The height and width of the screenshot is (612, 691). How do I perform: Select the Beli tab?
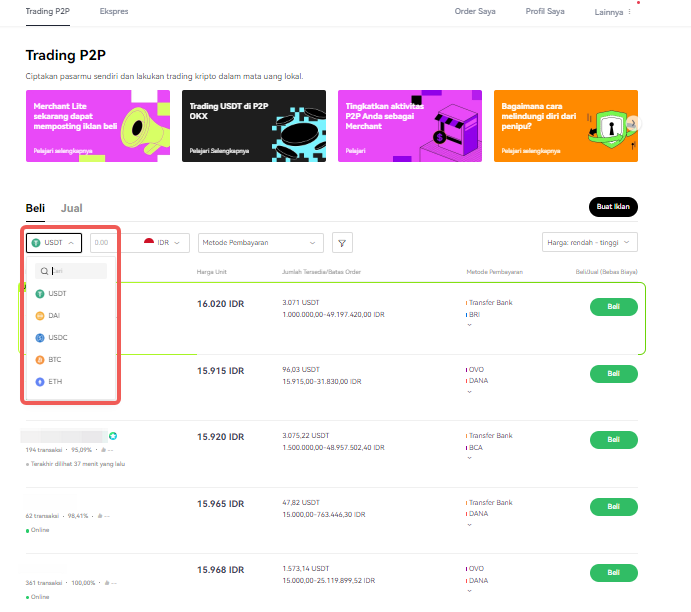coord(35,208)
